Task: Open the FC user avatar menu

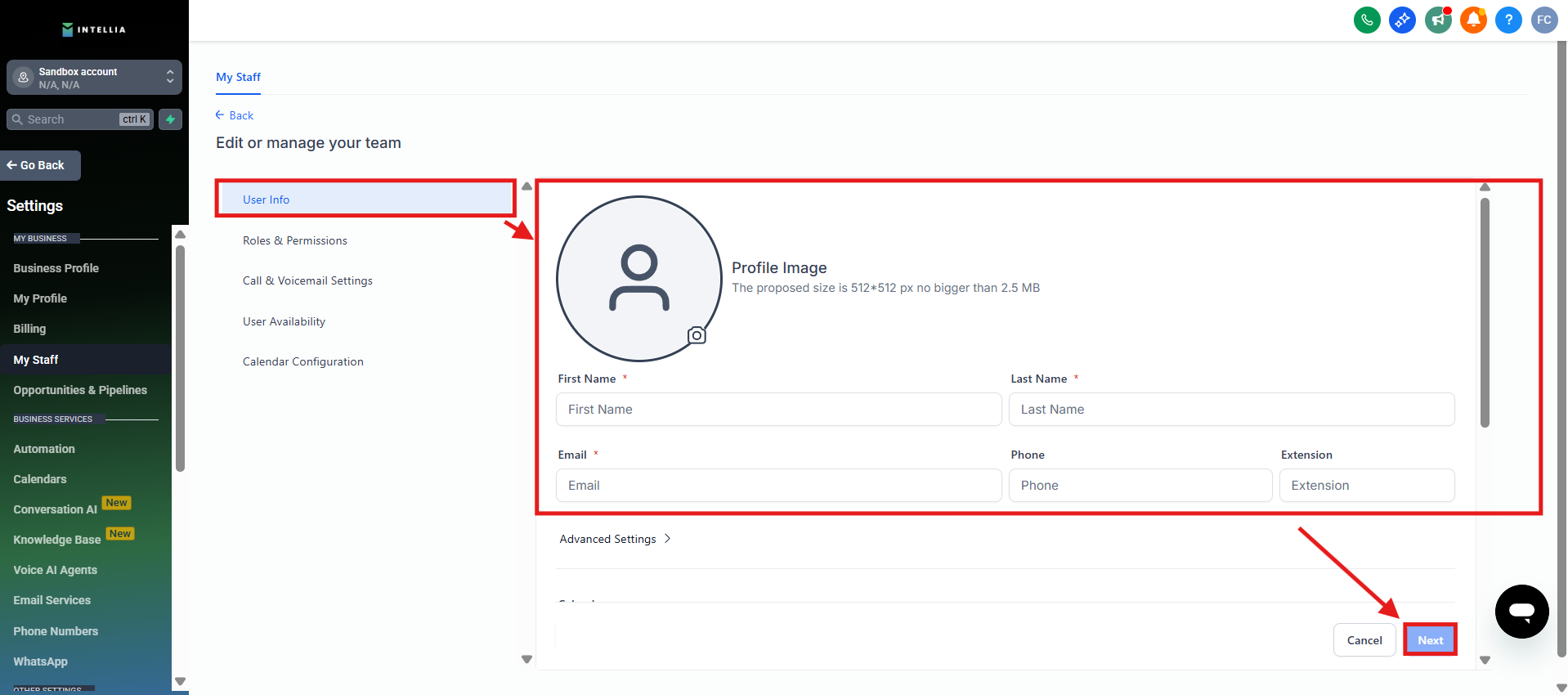Action: pos(1543,20)
